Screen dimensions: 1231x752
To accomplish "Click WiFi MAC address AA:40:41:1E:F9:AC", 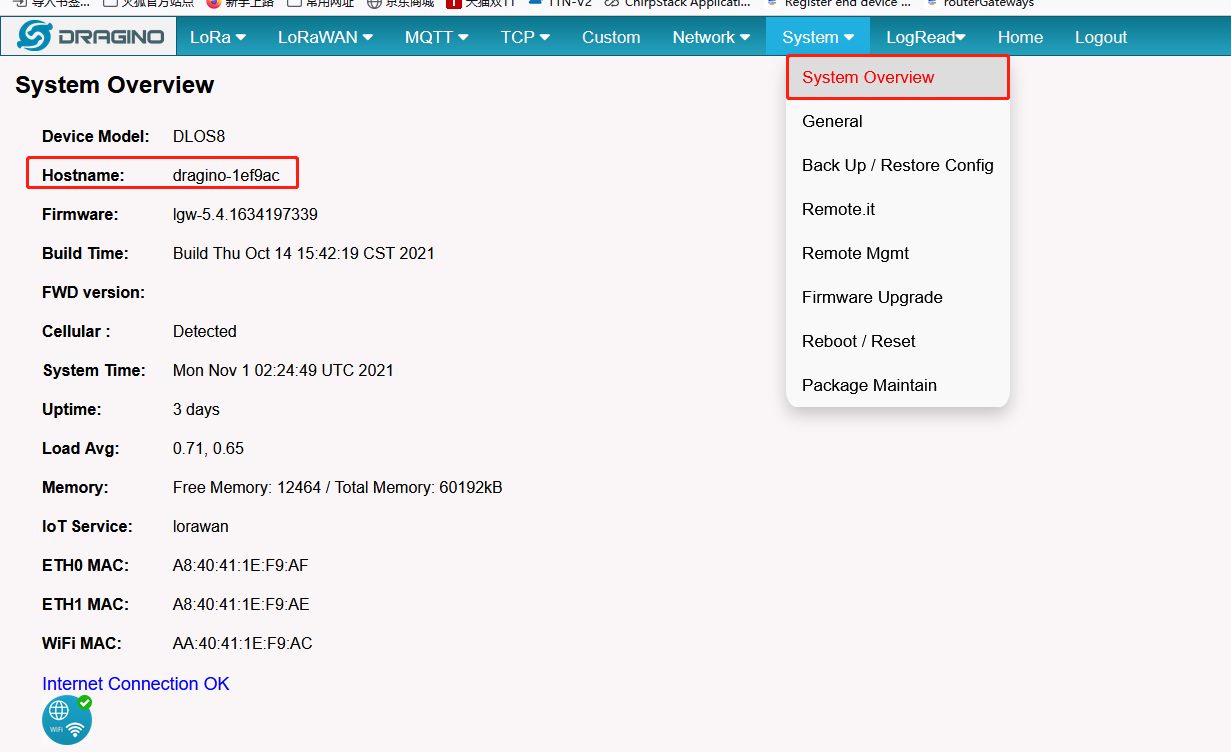I will tap(243, 644).
